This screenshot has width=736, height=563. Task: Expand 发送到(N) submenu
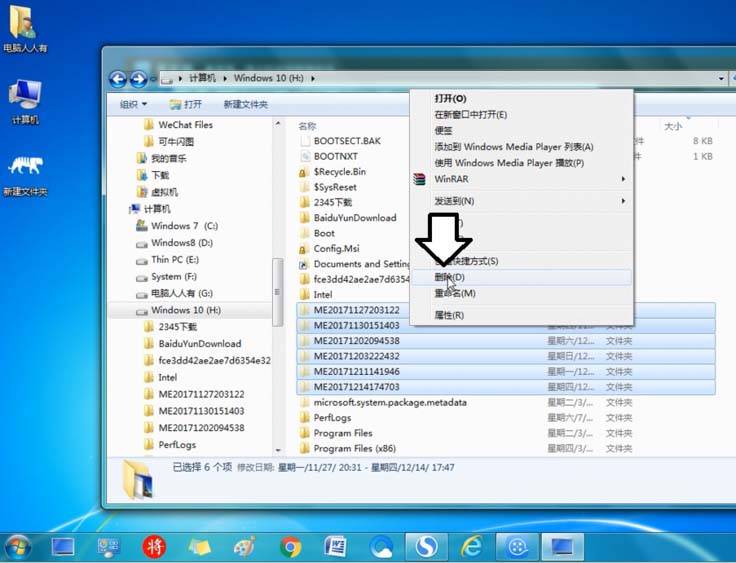pyautogui.click(x=522, y=201)
